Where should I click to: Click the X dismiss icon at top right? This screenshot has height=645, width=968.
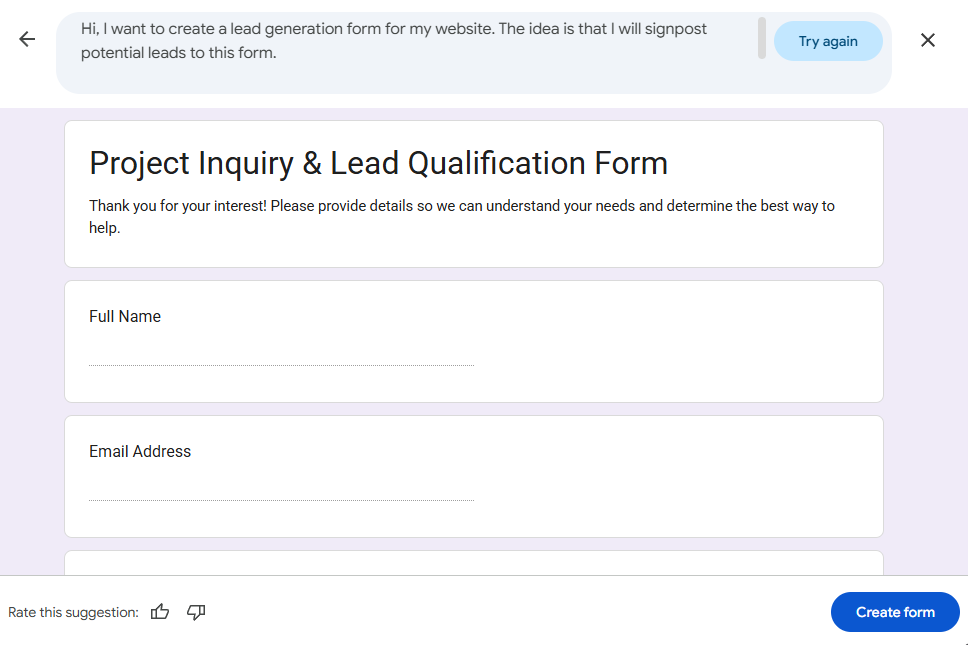pos(927,40)
